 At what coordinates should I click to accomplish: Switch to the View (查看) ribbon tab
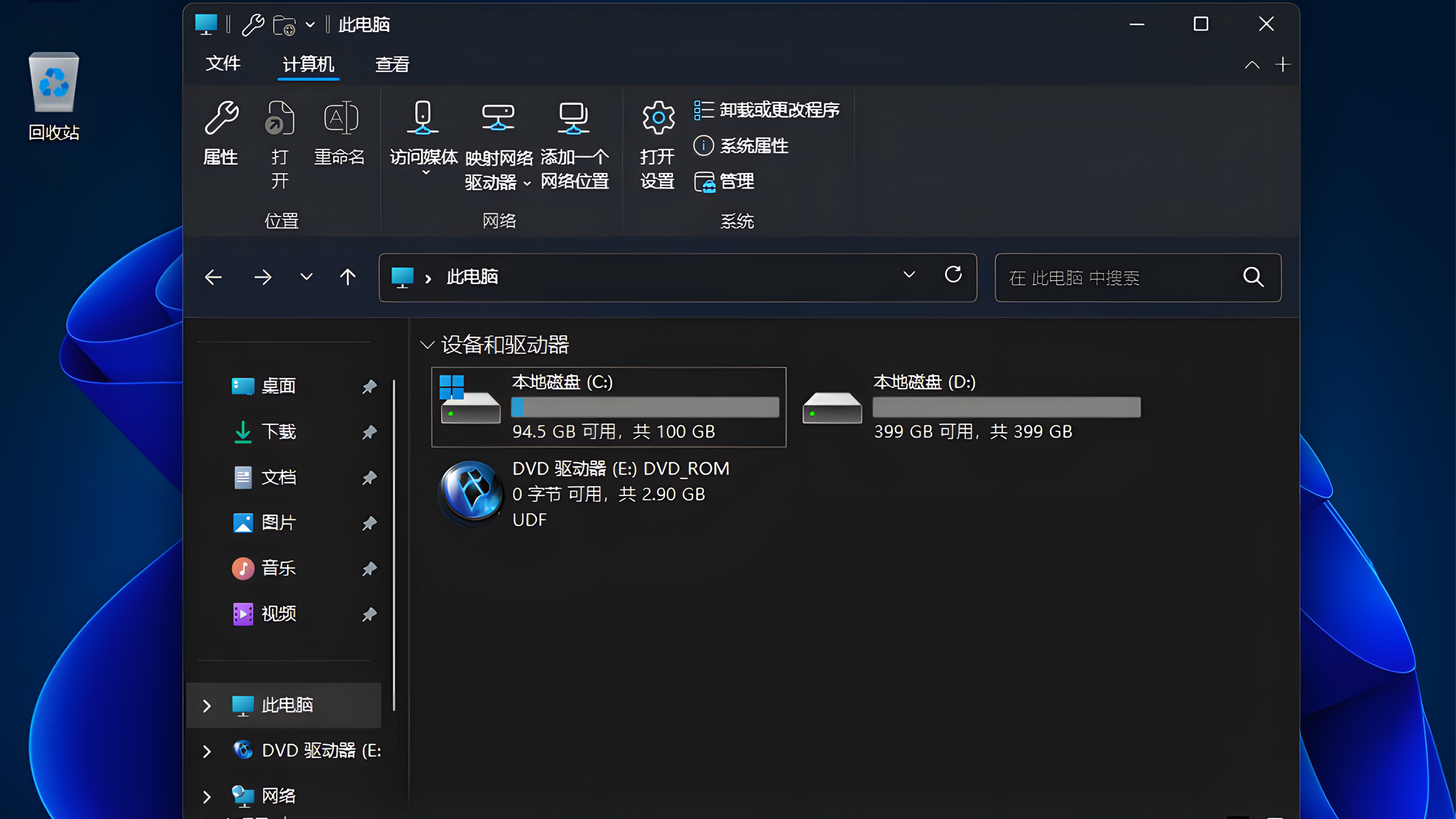tap(392, 64)
